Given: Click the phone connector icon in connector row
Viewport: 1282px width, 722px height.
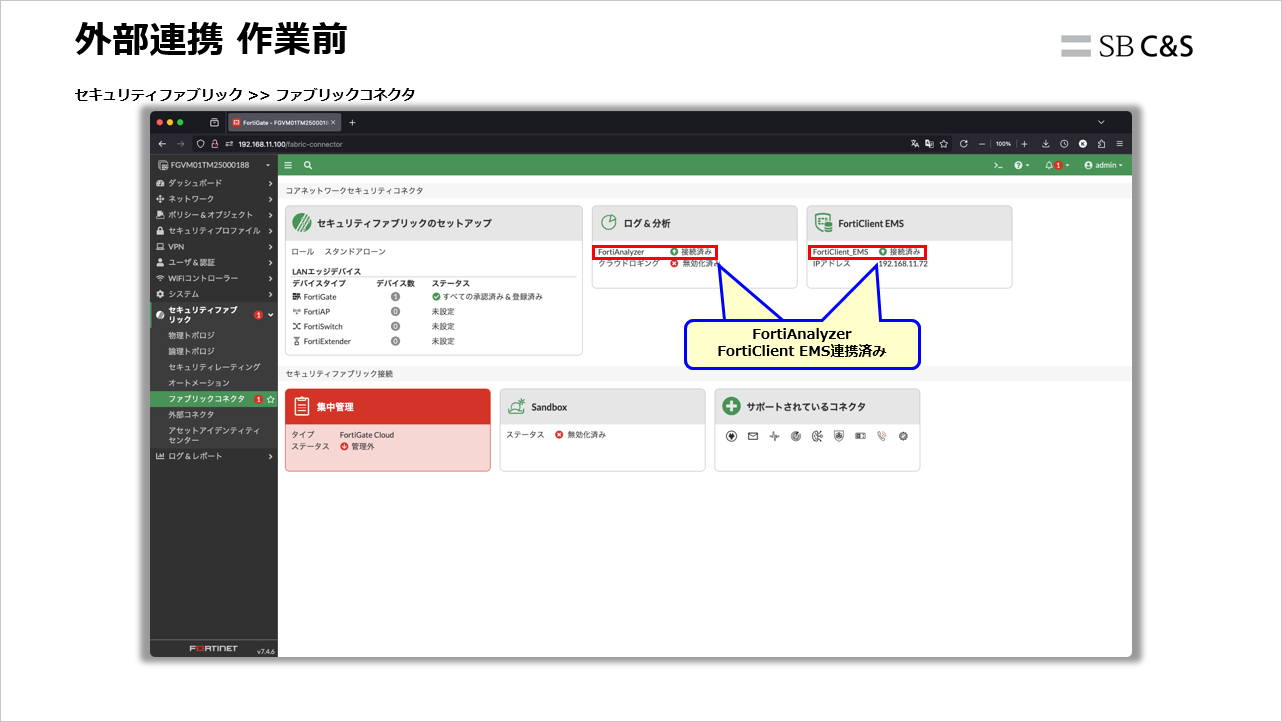Looking at the screenshot, I should click(x=880, y=436).
